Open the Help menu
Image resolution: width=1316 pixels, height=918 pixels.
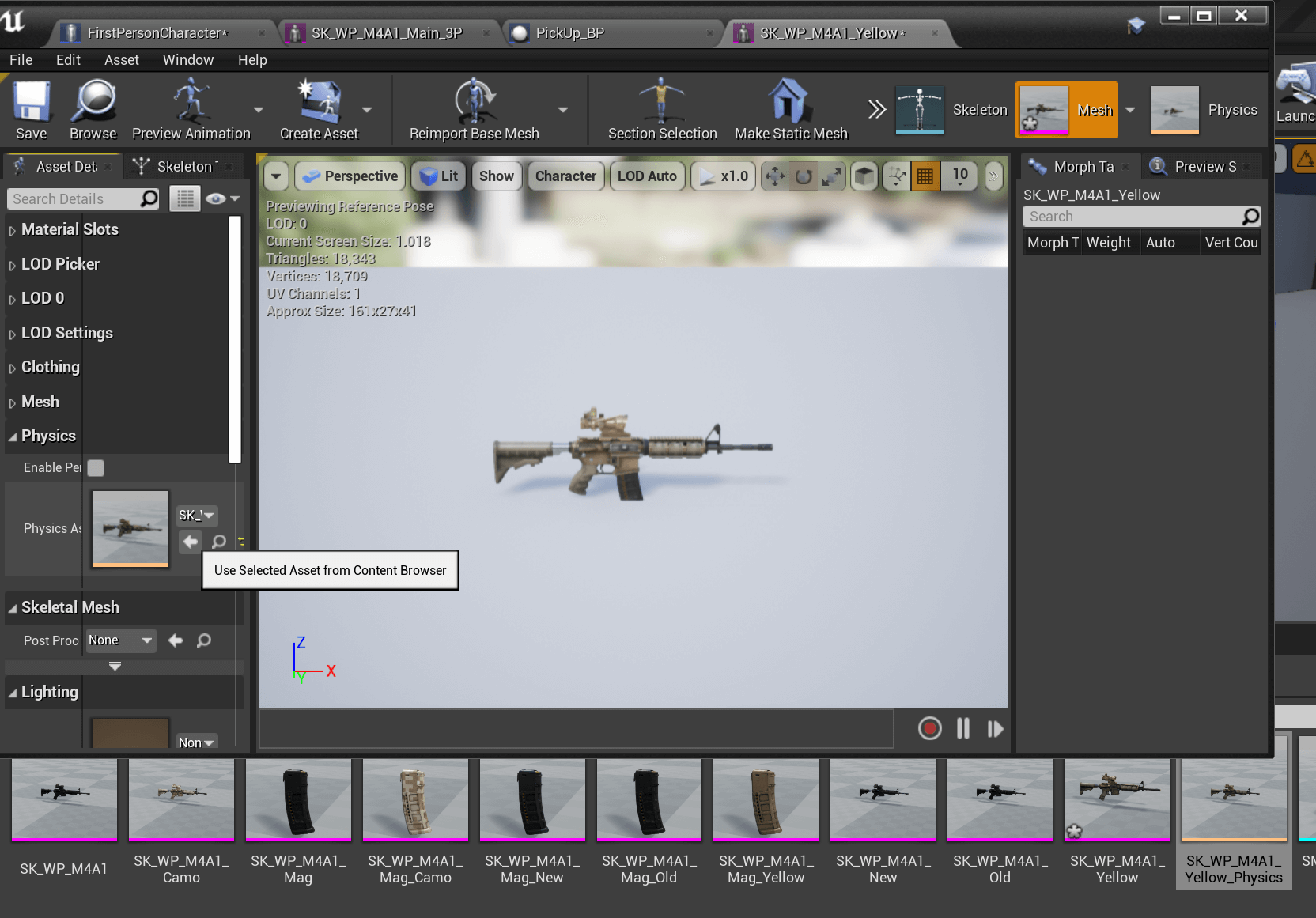point(252,60)
